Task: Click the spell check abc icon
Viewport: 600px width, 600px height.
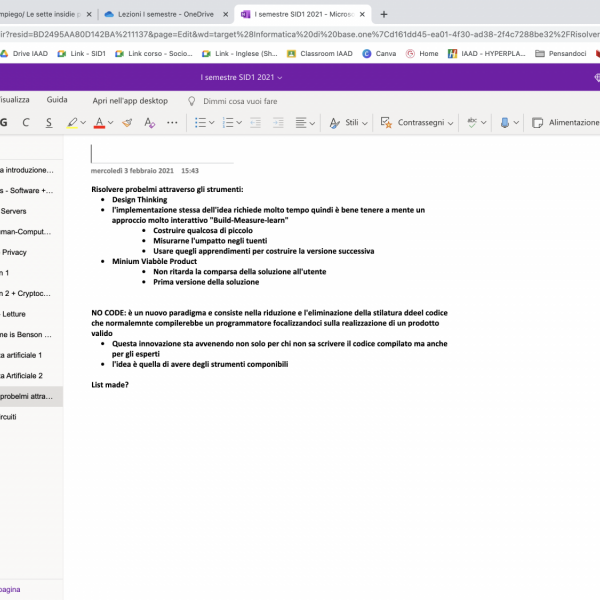Action: tap(472, 122)
